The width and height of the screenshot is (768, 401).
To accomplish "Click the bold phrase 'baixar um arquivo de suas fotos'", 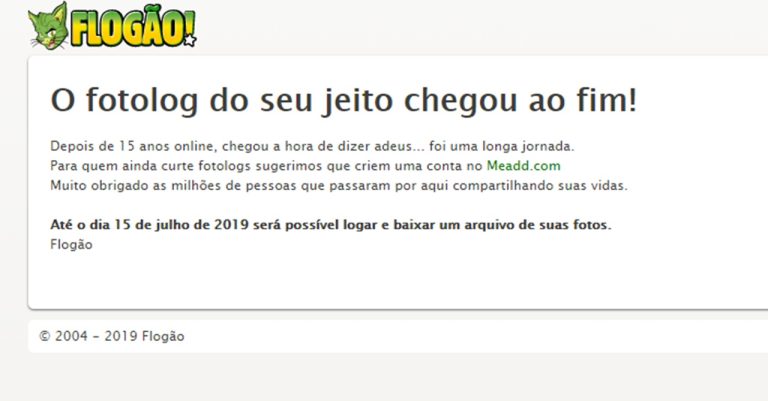I will (x=501, y=225).
